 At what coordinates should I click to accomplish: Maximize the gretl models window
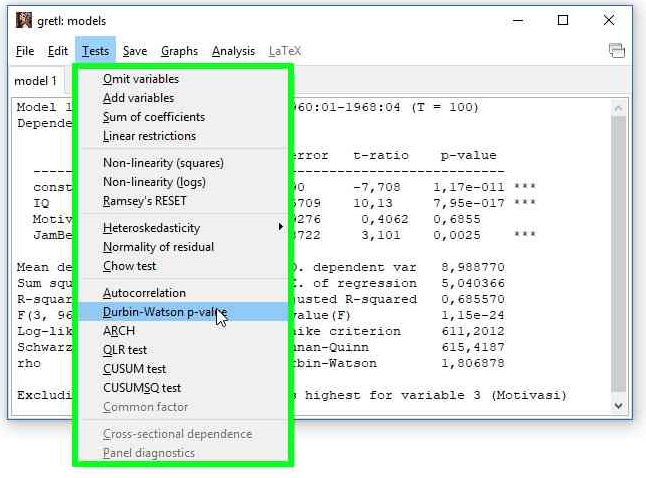[x=563, y=20]
